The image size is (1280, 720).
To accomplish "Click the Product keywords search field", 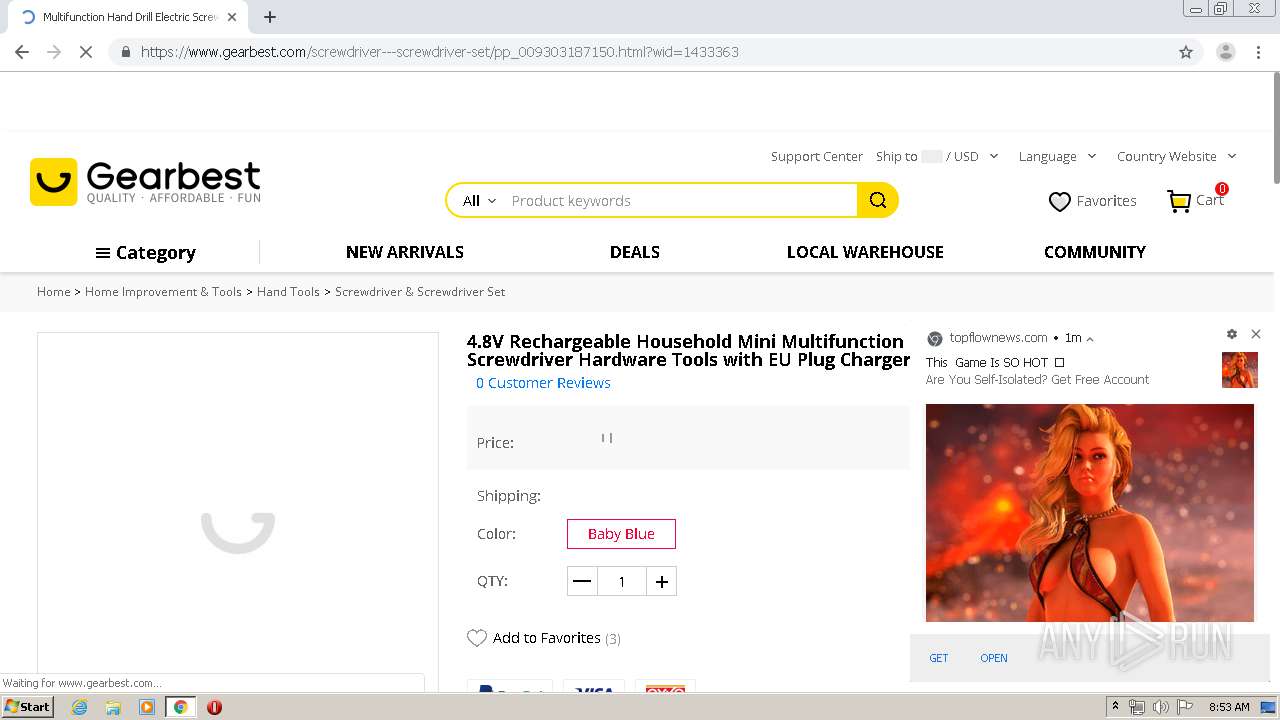I will coord(680,200).
